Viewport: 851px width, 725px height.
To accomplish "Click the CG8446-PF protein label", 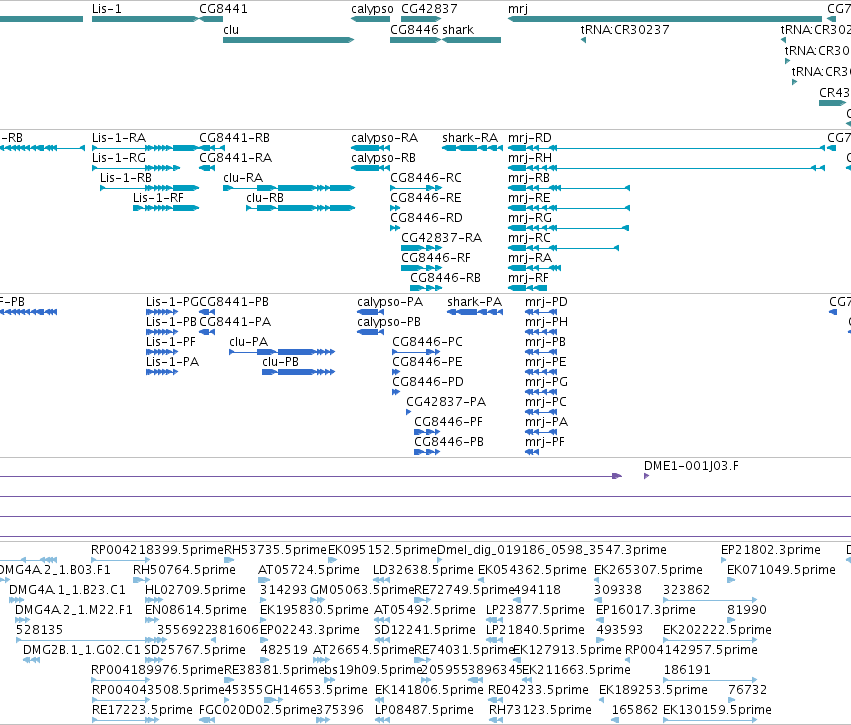I will point(448,422).
